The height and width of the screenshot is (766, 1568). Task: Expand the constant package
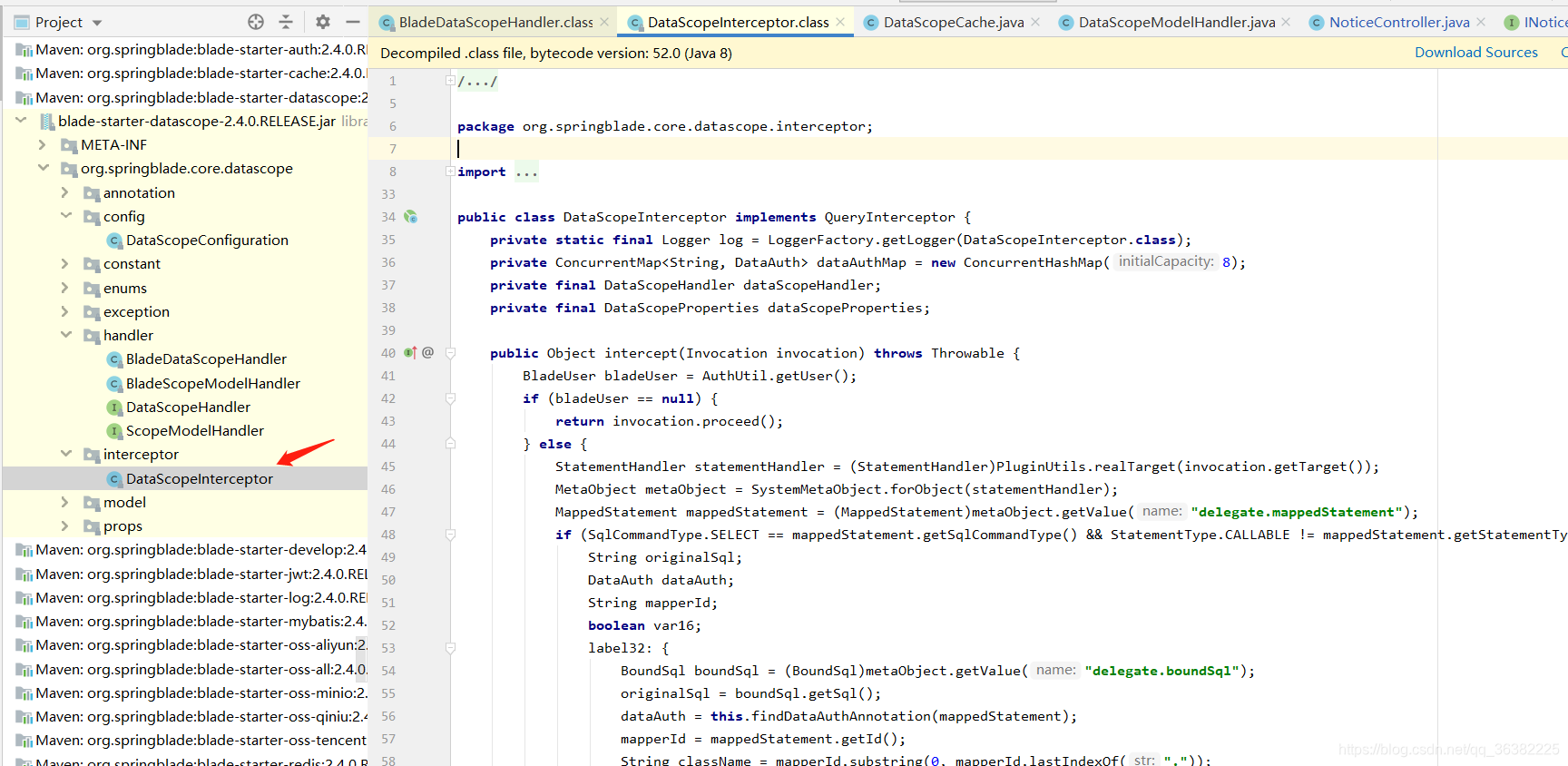point(65,263)
